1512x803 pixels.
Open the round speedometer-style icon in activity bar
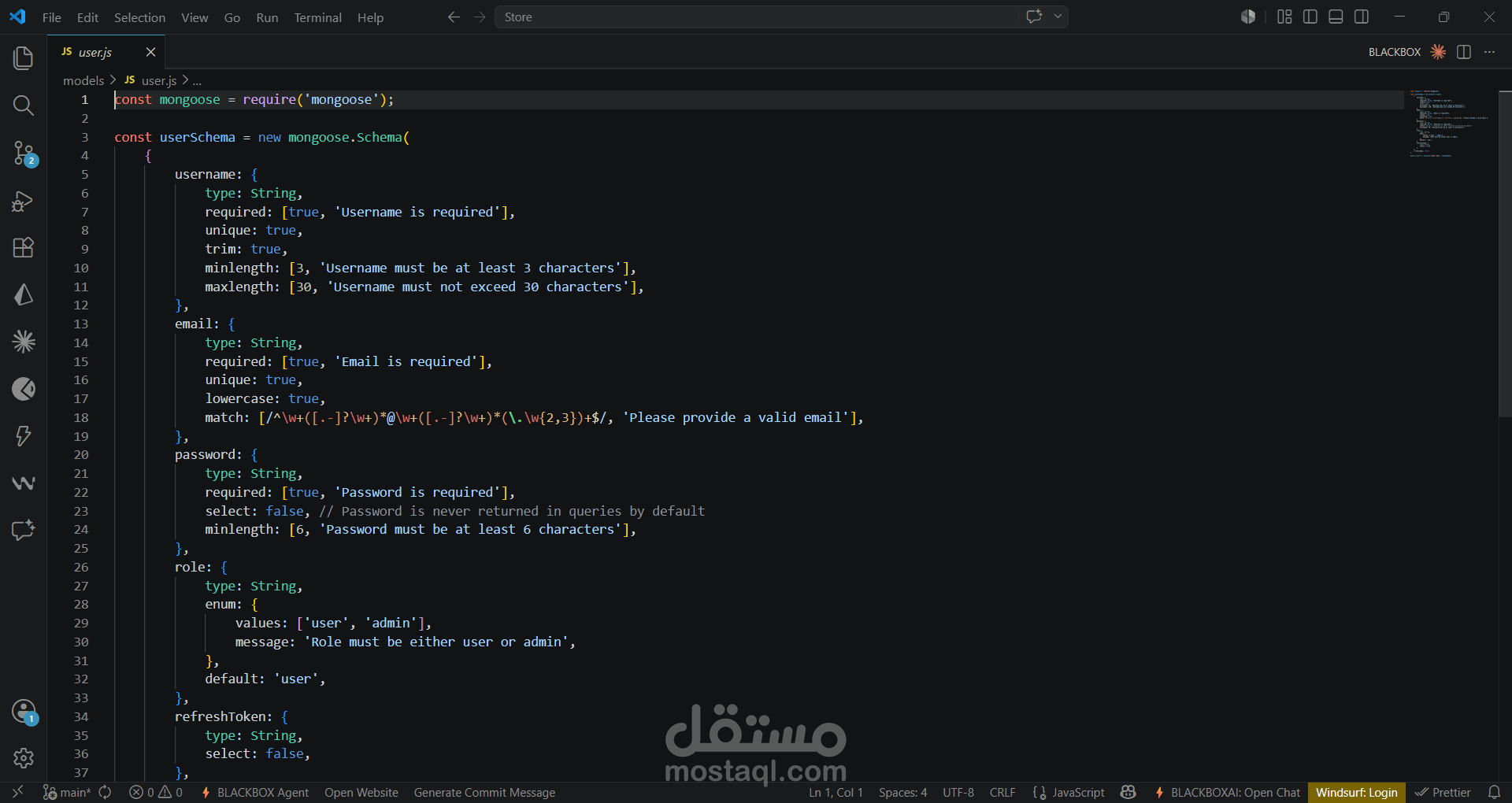[x=24, y=389]
